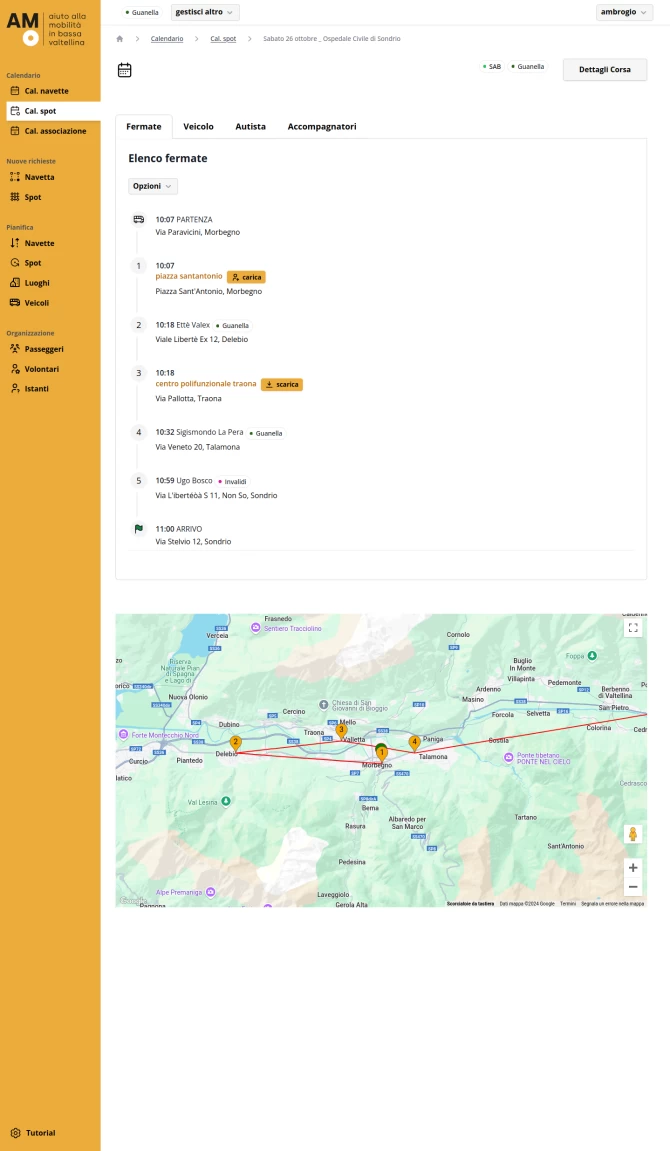Open the gestisci altro dropdown
The width and height of the screenshot is (670, 1151).
205,12
